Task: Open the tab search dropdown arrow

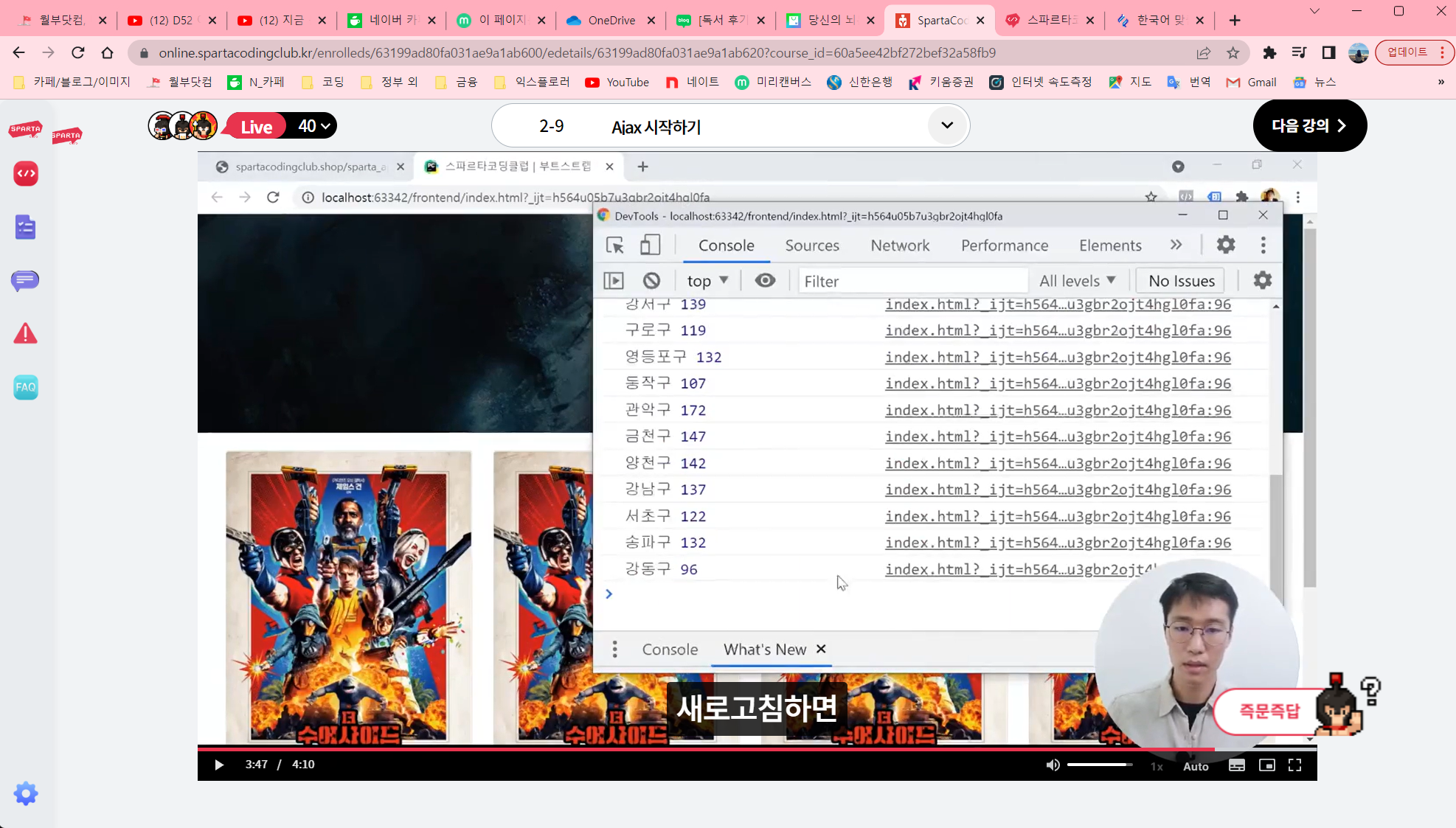Action: (x=1314, y=11)
